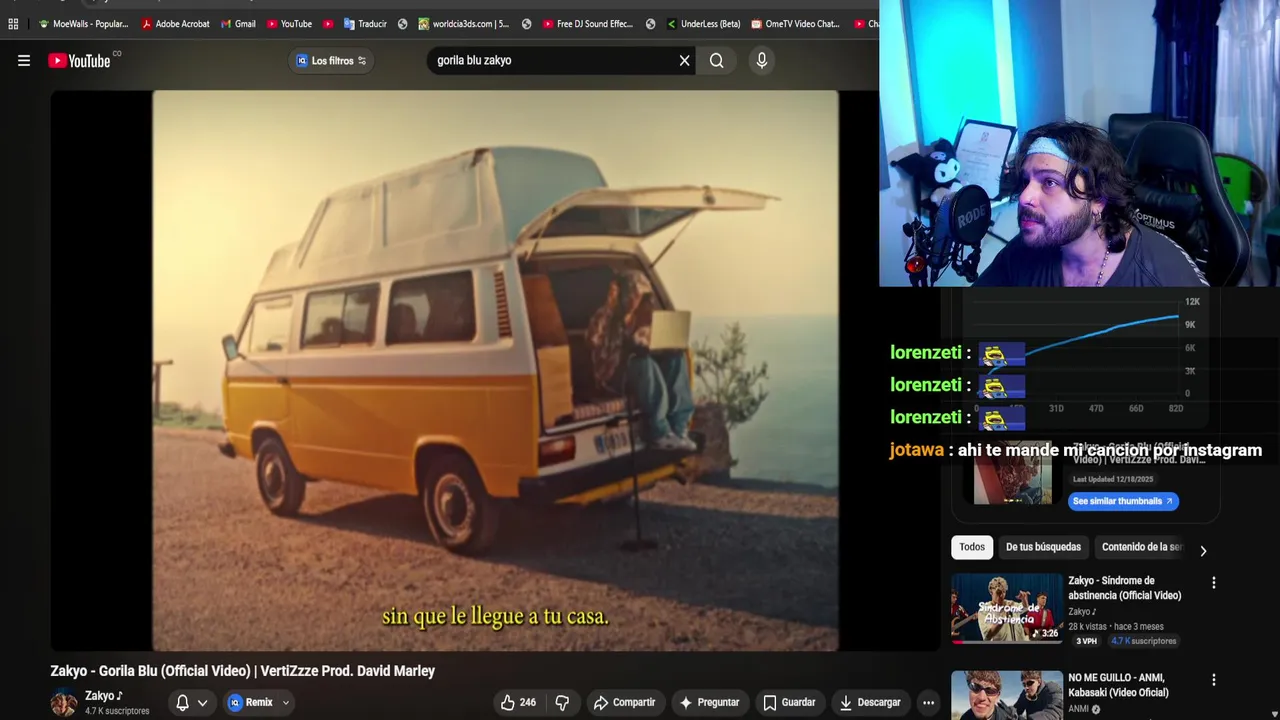Open the Adobe Acrobat bookmark
Image resolution: width=1280 pixels, height=720 pixels.
point(175,24)
